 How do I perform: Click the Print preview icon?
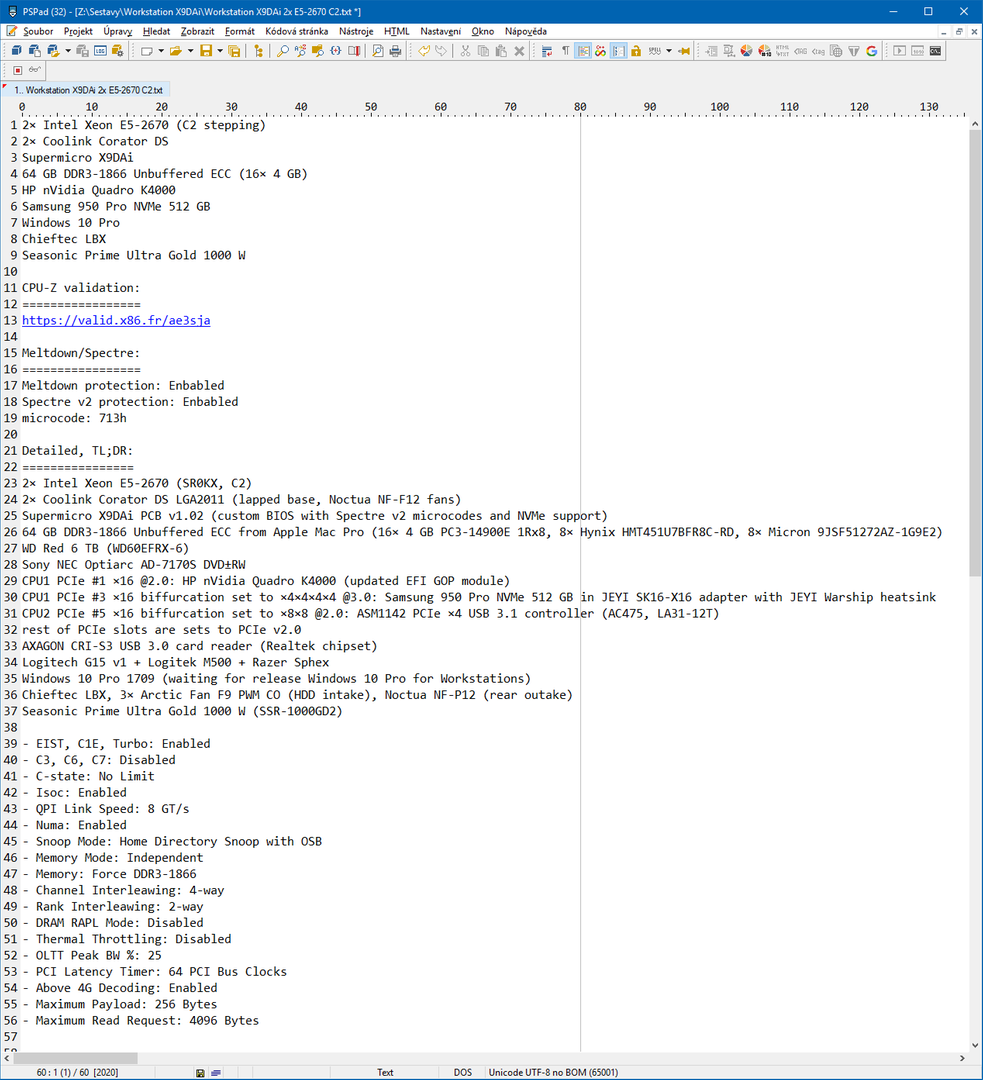377,51
